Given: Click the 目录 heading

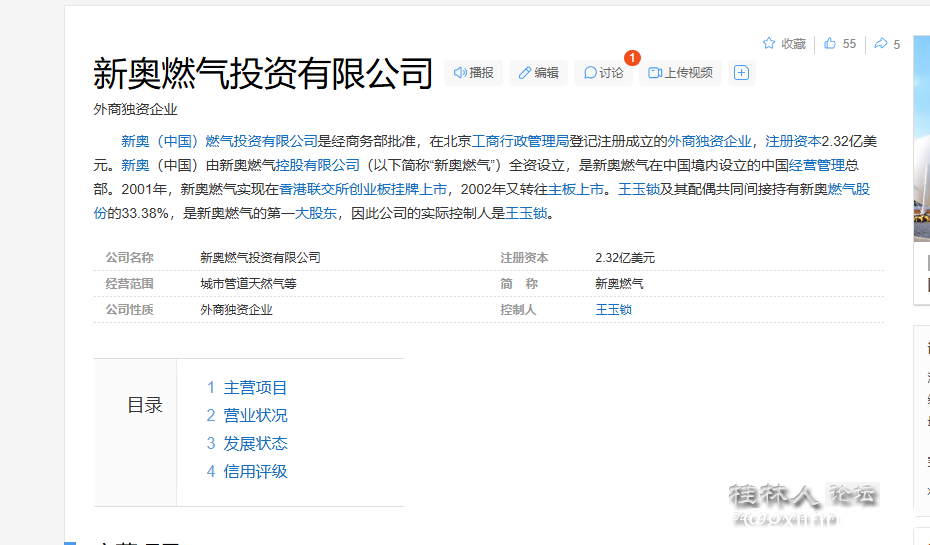Looking at the screenshot, I should click(x=145, y=406).
